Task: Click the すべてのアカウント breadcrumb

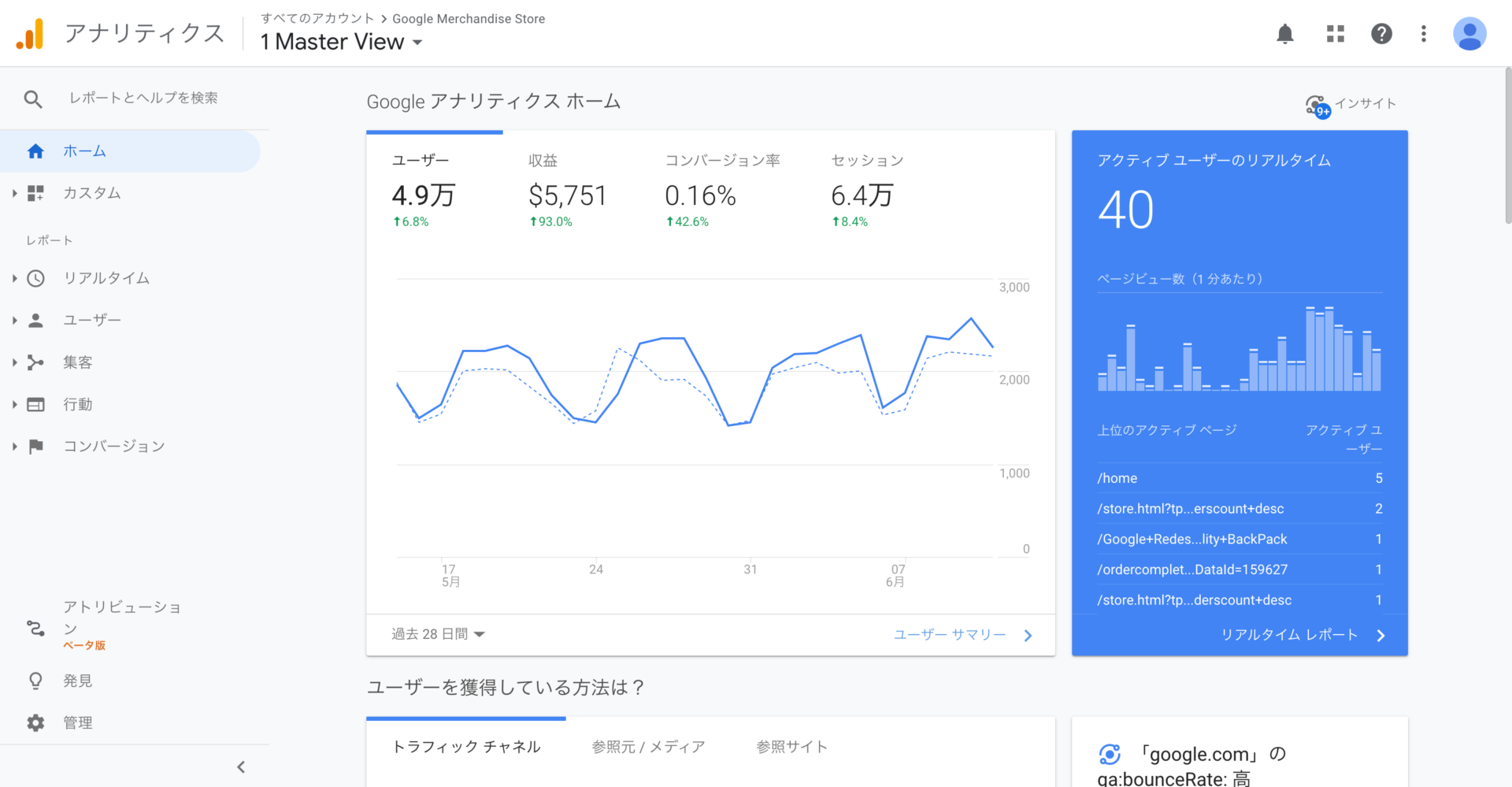Action: tap(317, 18)
